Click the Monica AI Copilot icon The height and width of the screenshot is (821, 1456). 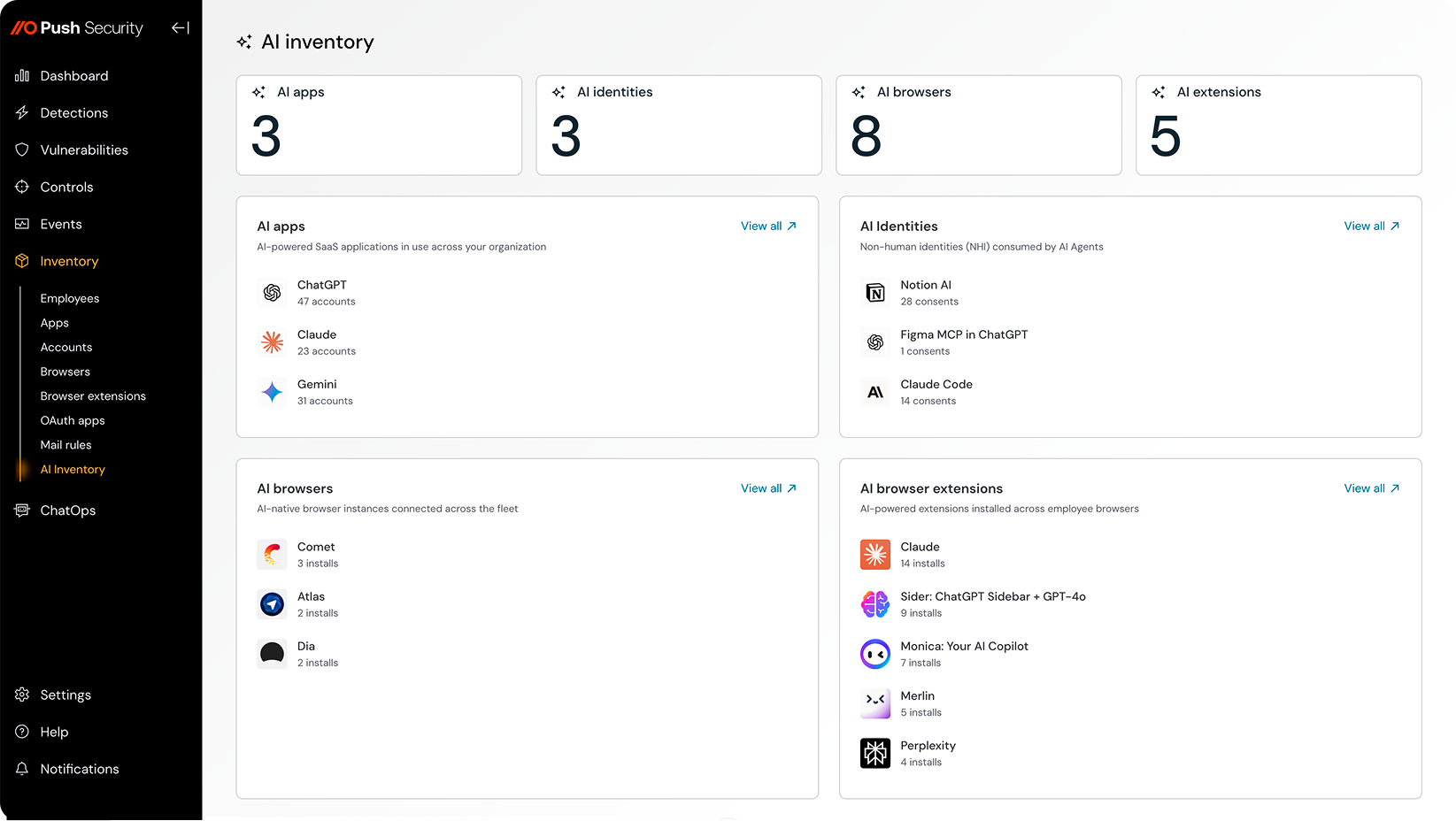point(874,654)
